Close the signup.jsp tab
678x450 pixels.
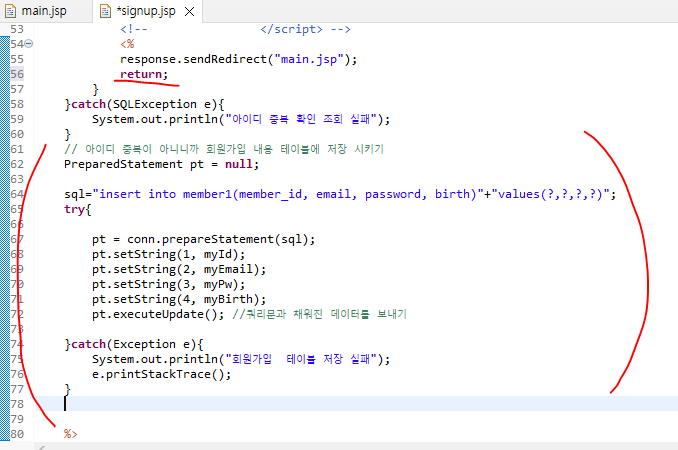click(189, 12)
